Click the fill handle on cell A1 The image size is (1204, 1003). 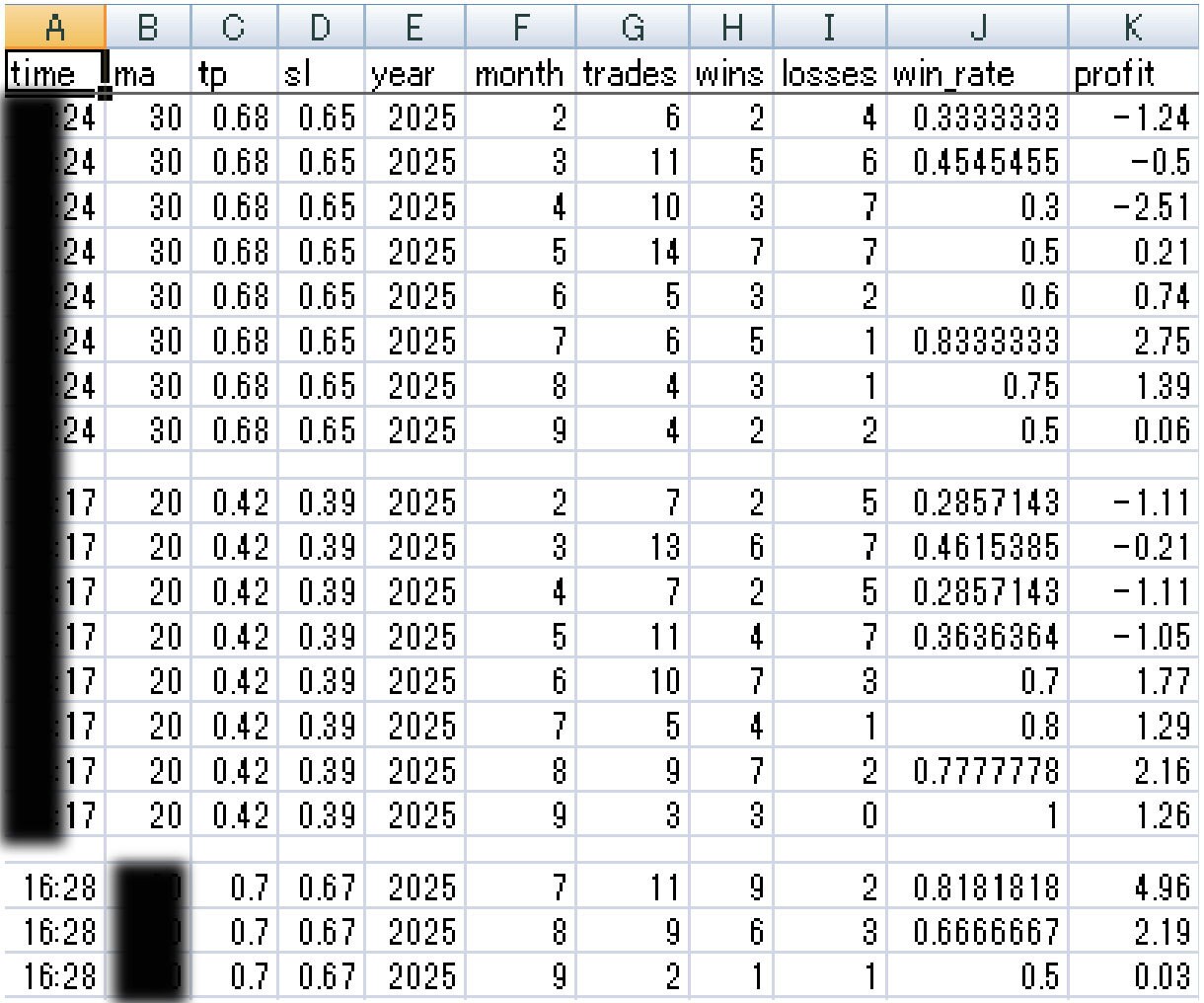pyautogui.click(x=104, y=95)
